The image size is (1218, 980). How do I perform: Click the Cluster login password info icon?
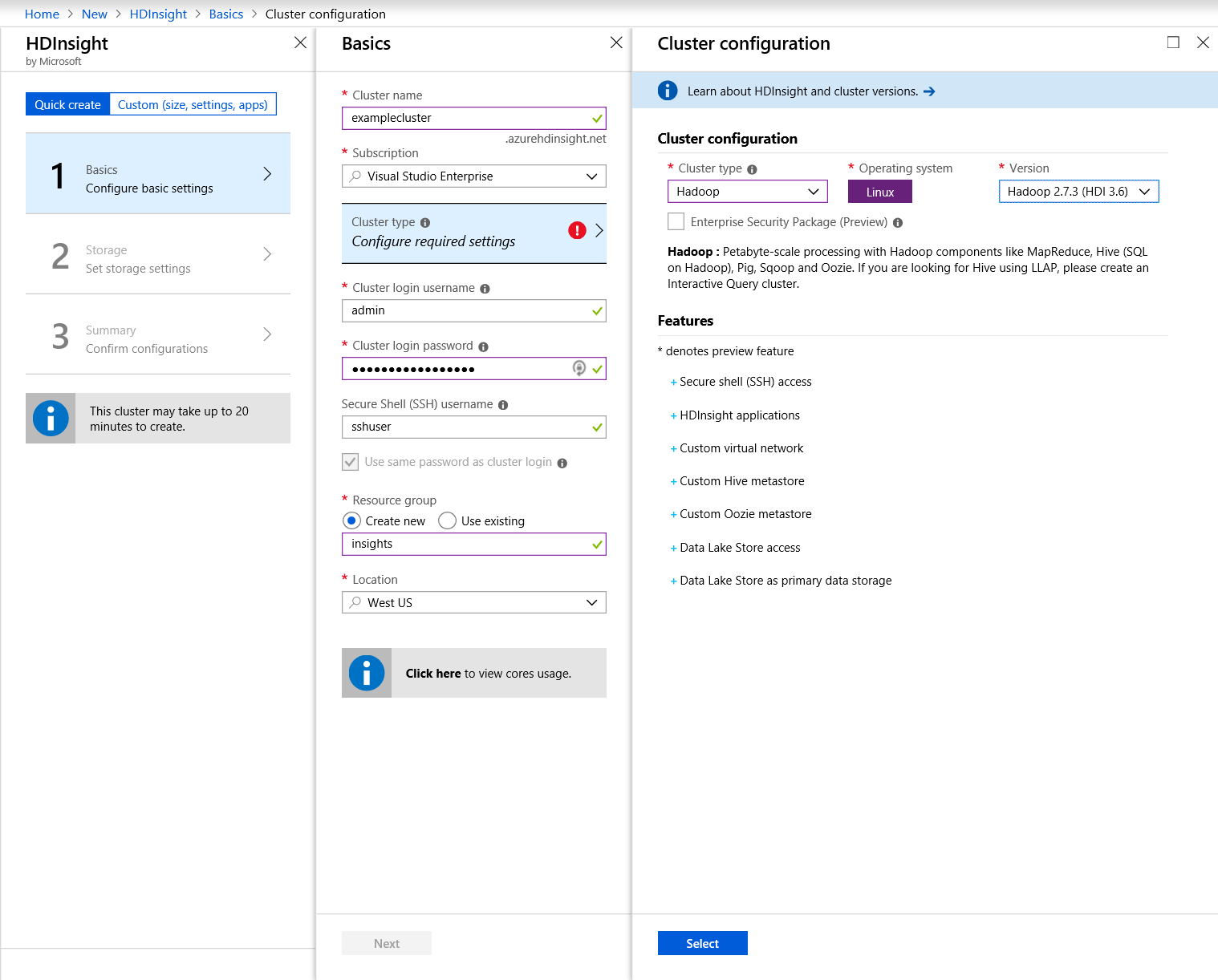(x=483, y=346)
